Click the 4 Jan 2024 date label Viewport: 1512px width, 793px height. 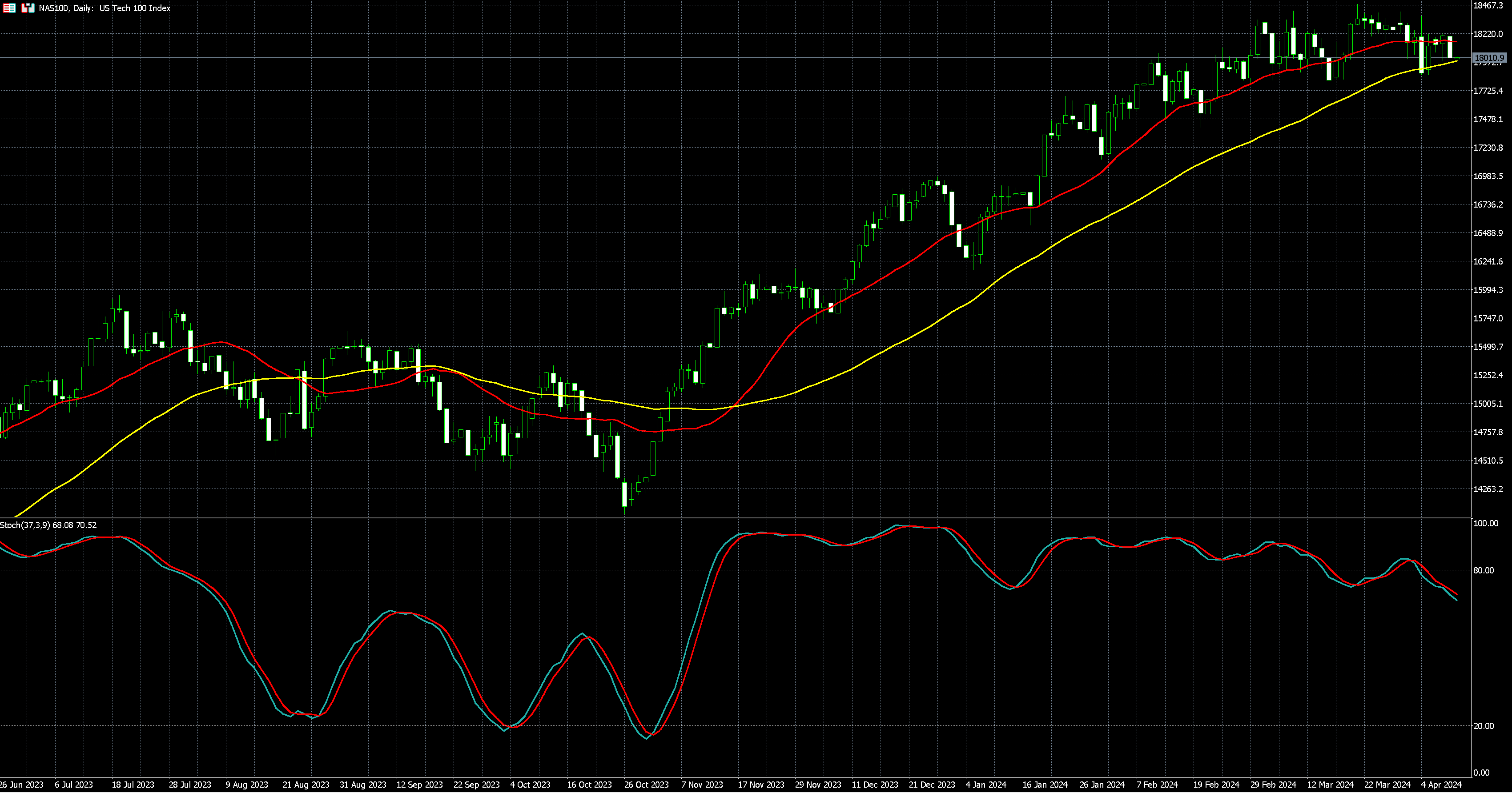click(986, 785)
